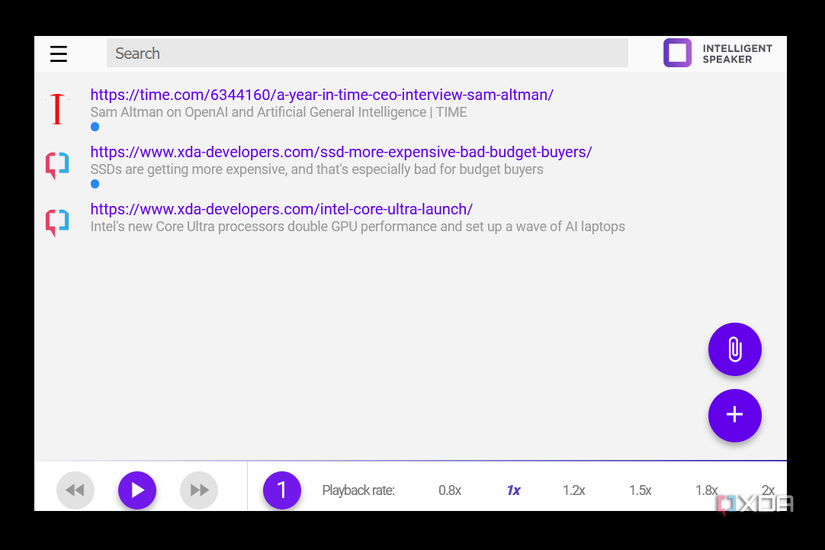The width and height of the screenshot is (825, 550).
Task: Open the time.com Sam Altman interview link
Action: coord(321,95)
